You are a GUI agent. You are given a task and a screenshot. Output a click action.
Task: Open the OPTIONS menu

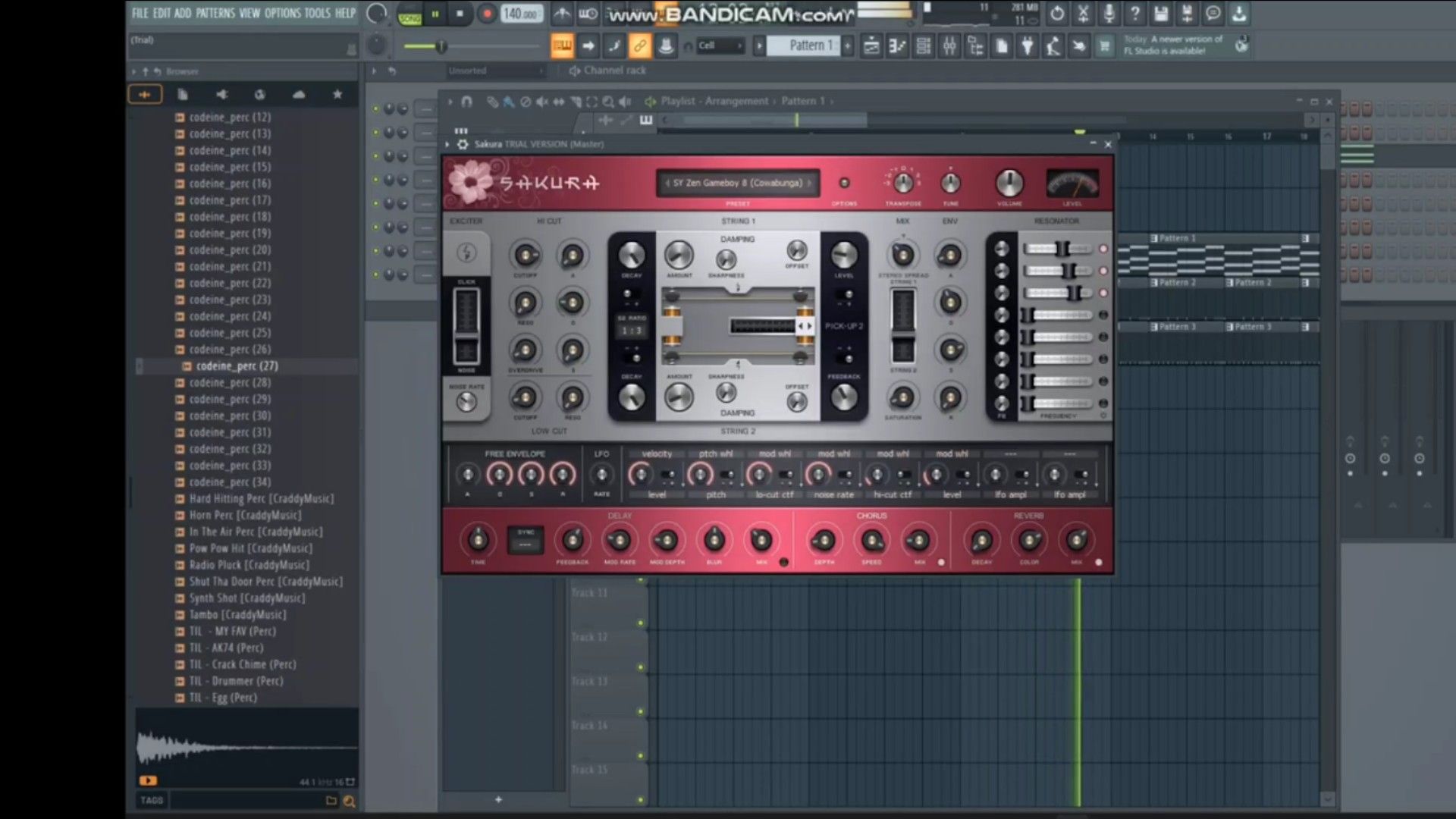click(282, 13)
